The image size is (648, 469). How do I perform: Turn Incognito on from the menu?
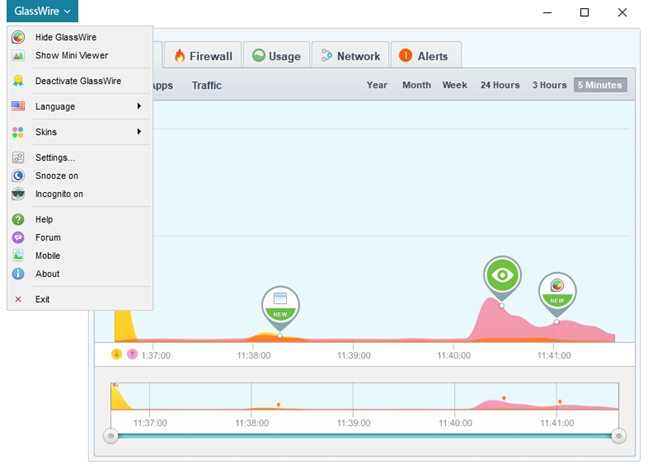(x=80, y=194)
